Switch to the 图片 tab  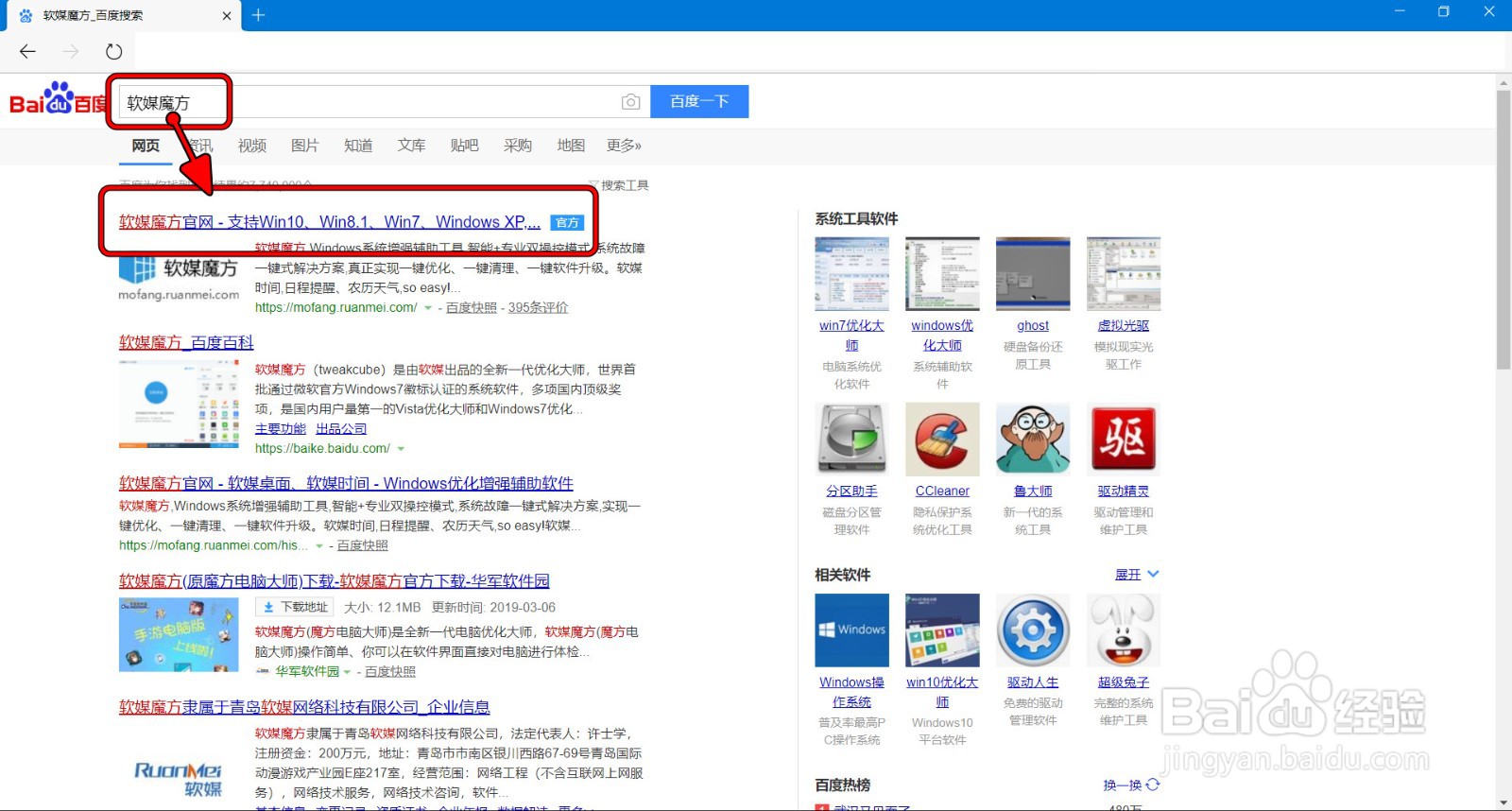tap(305, 146)
